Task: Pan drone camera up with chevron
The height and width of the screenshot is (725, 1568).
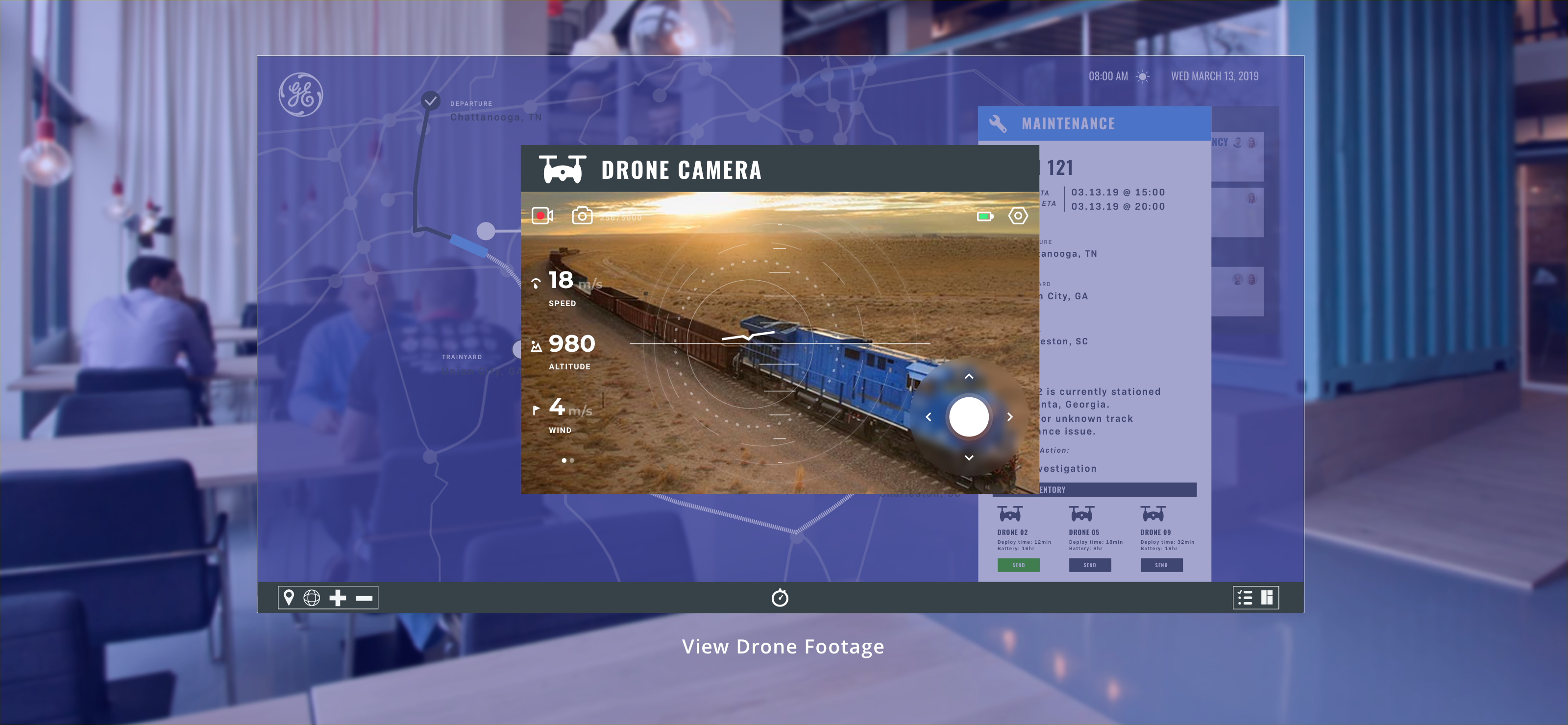Action: click(x=969, y=376)
